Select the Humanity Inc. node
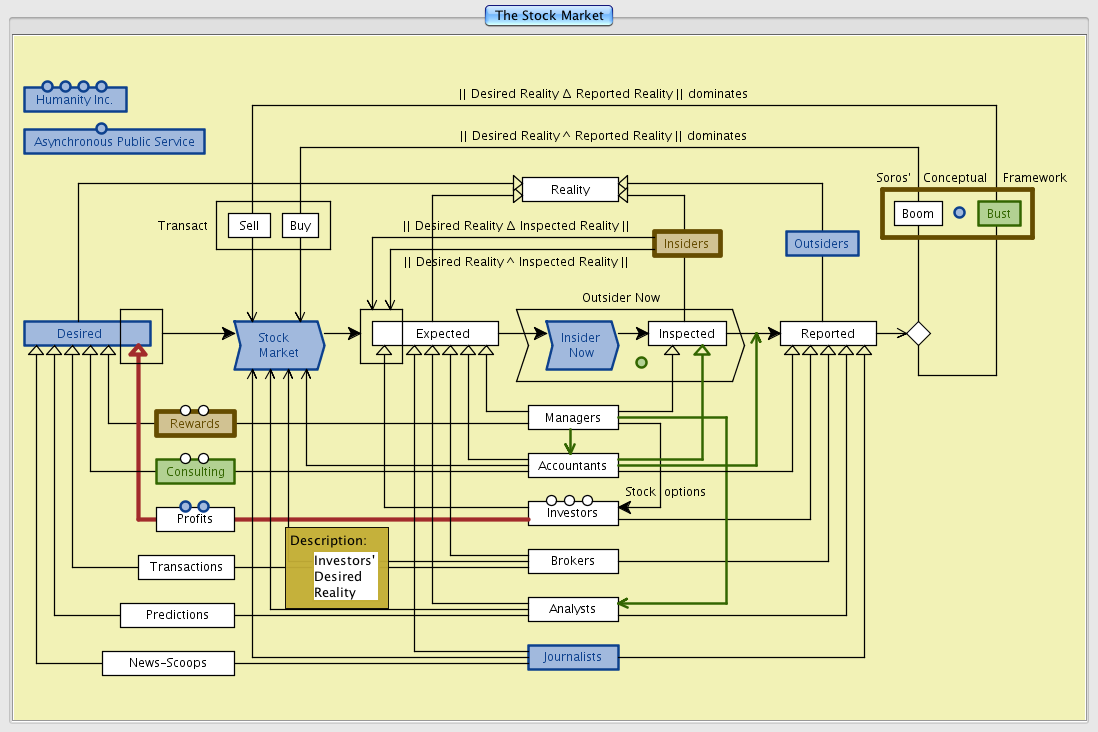 75,100
